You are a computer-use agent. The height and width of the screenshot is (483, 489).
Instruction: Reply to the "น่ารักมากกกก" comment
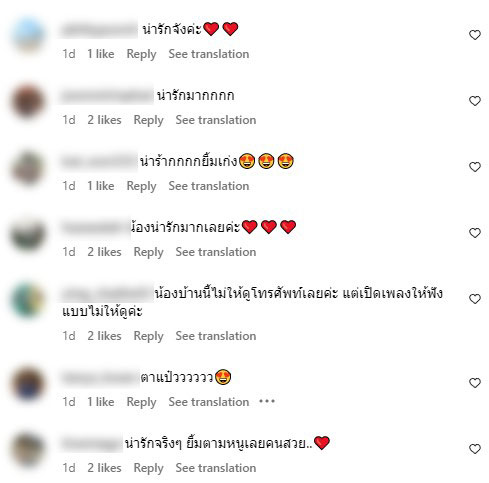pyautogui.click(x=148, y=120)
